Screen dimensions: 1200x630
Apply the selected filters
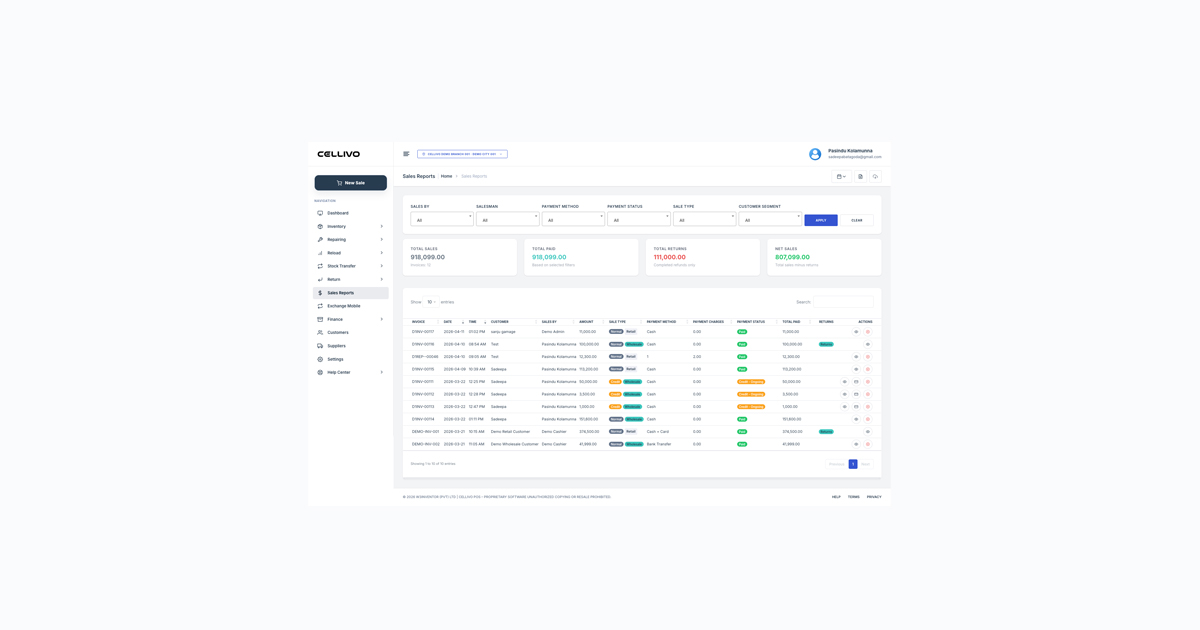pos(821,220)
